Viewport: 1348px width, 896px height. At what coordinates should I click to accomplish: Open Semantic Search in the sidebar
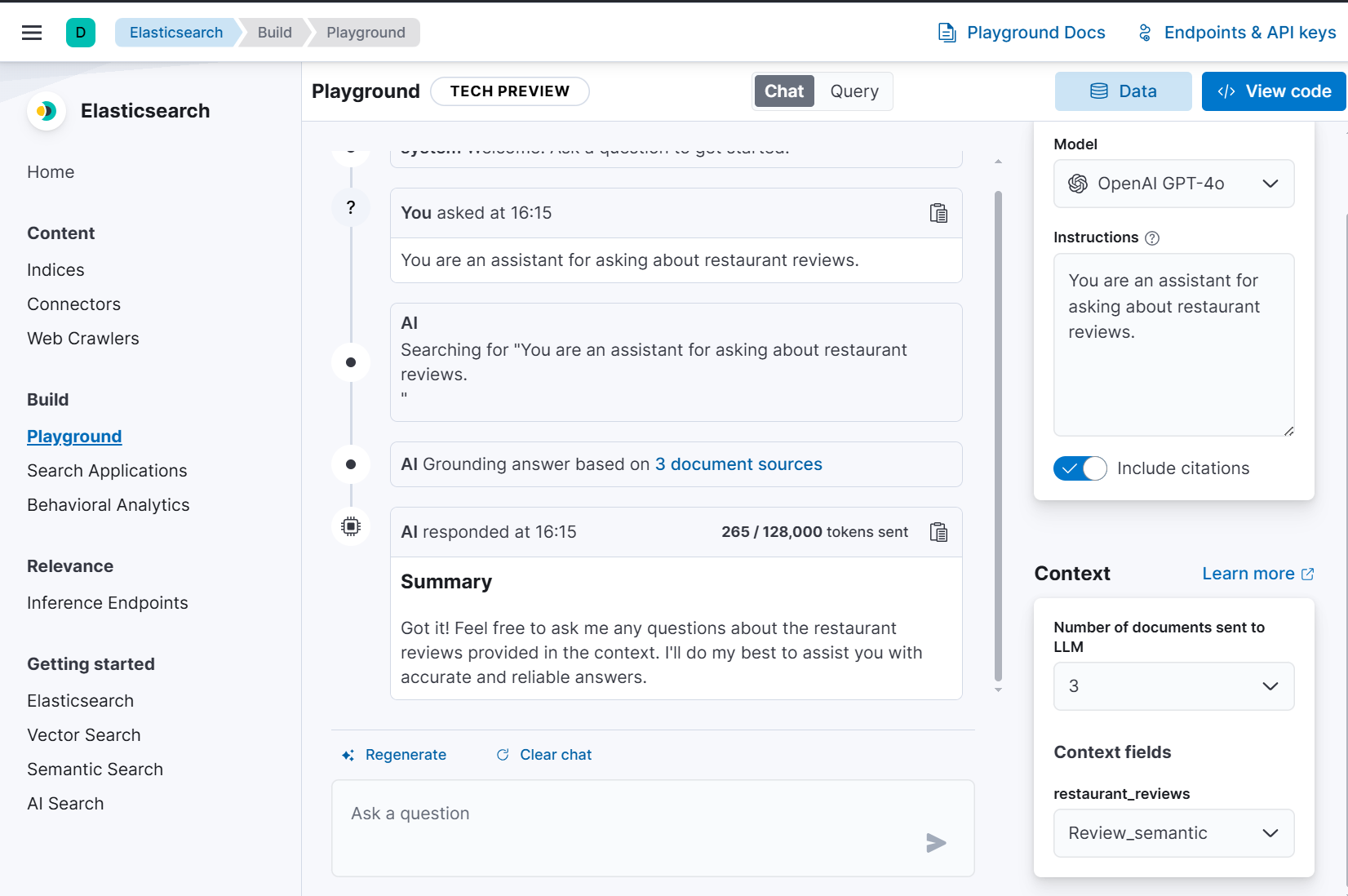coord(95,770)
